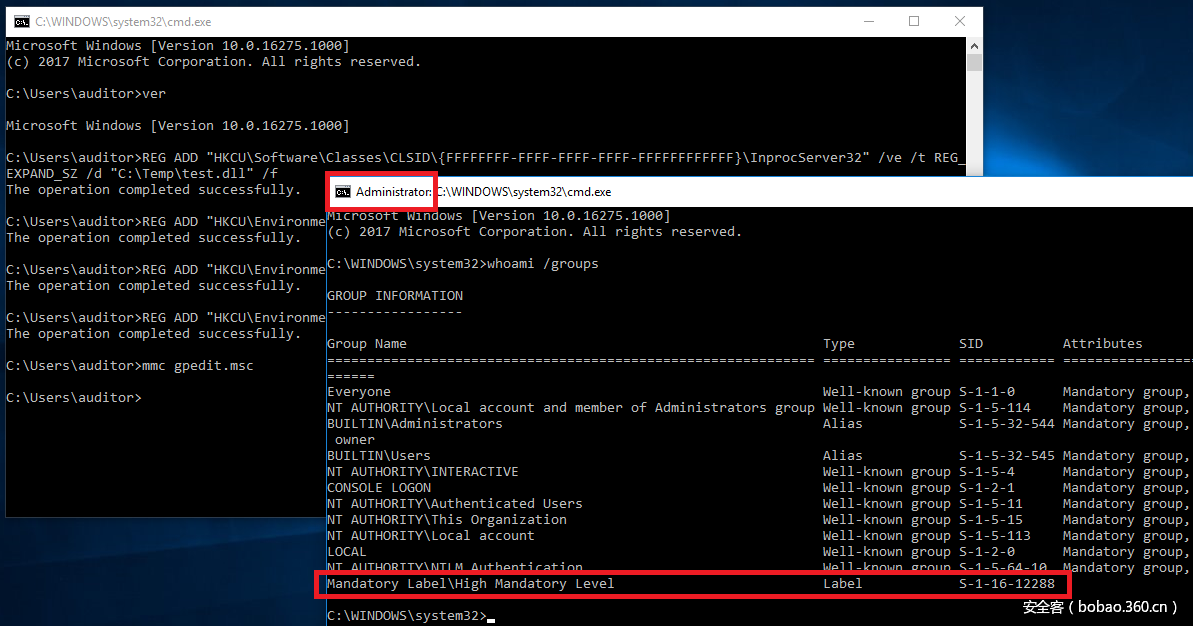Click the 'CONSOLE LOGON' group name
This screenshot has width=1193, height=626.
379,488
